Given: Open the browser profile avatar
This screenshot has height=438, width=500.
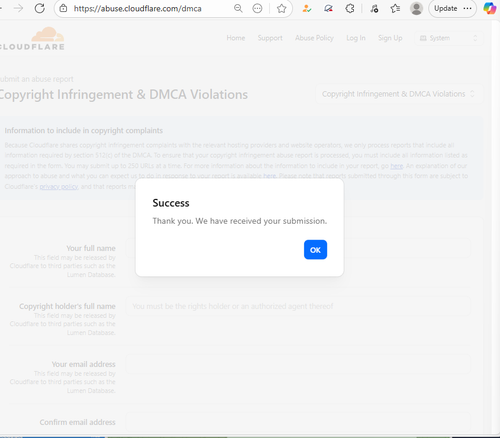Looking at the screenshot, I should tap(416, 9).
